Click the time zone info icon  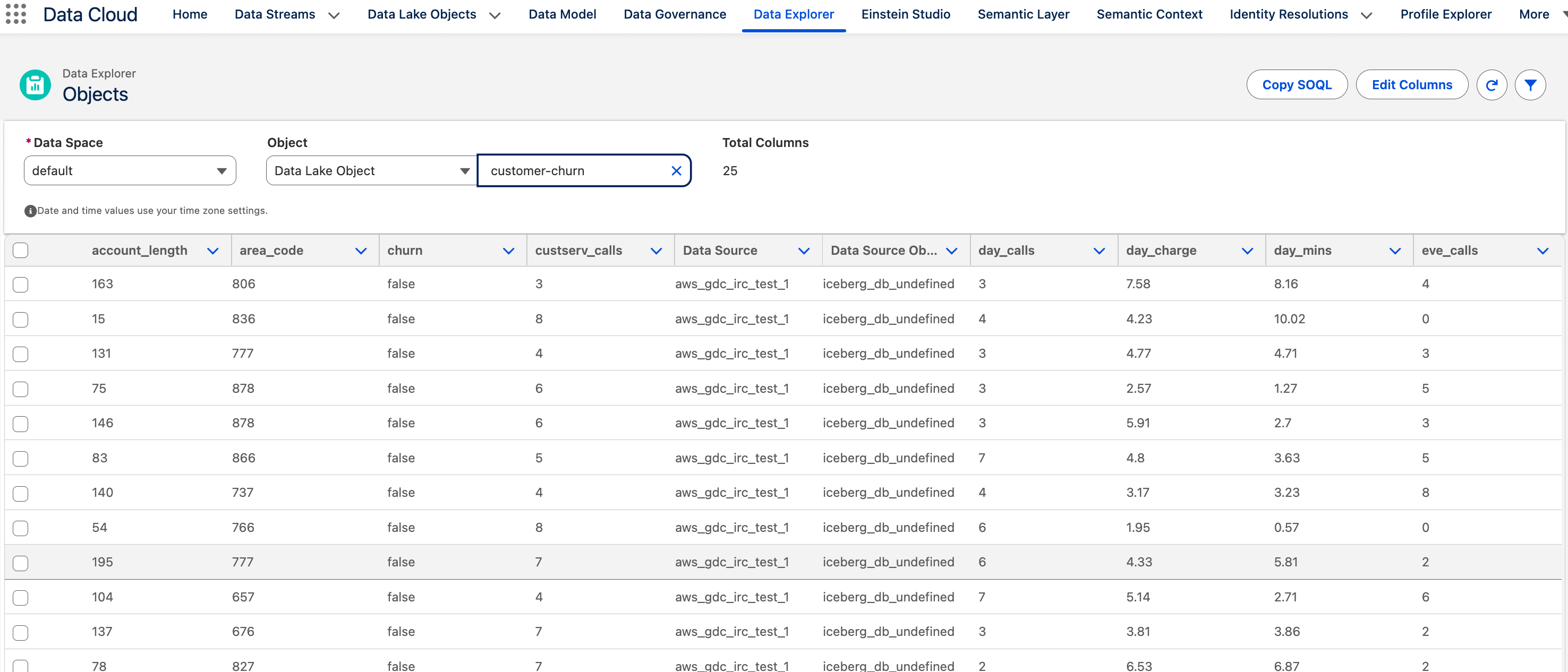tap(30, 211)
